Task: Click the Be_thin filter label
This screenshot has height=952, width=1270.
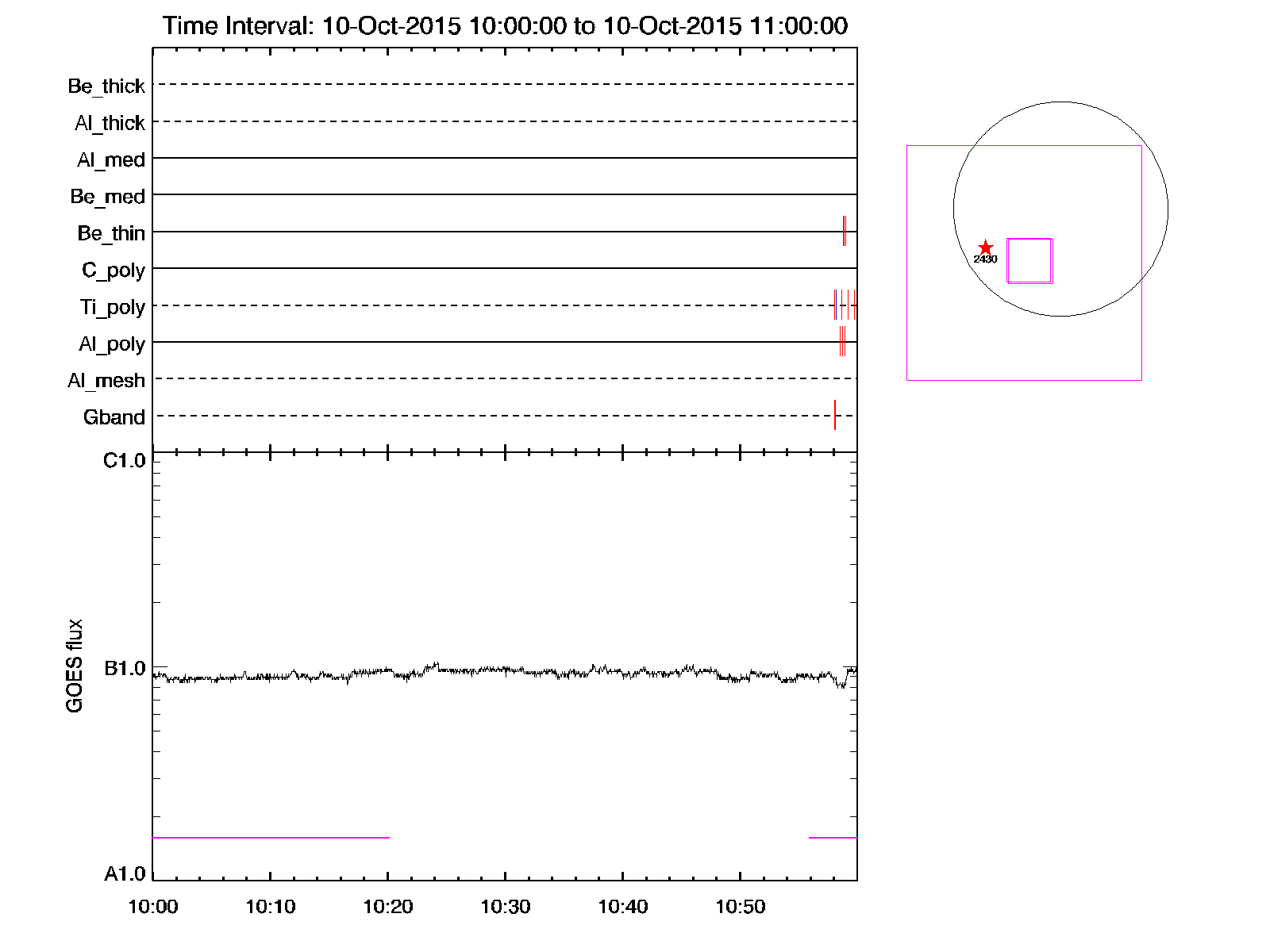Action: tap(111, 234)
